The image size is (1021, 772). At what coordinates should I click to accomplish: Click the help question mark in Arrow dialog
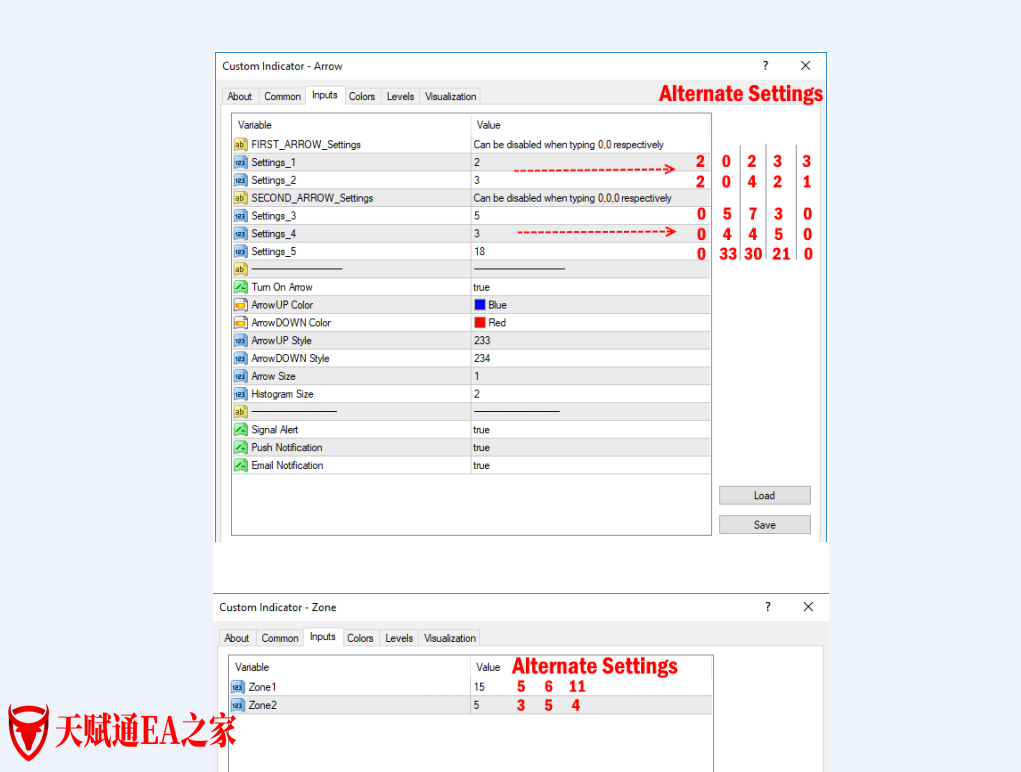tap(766, 66)
